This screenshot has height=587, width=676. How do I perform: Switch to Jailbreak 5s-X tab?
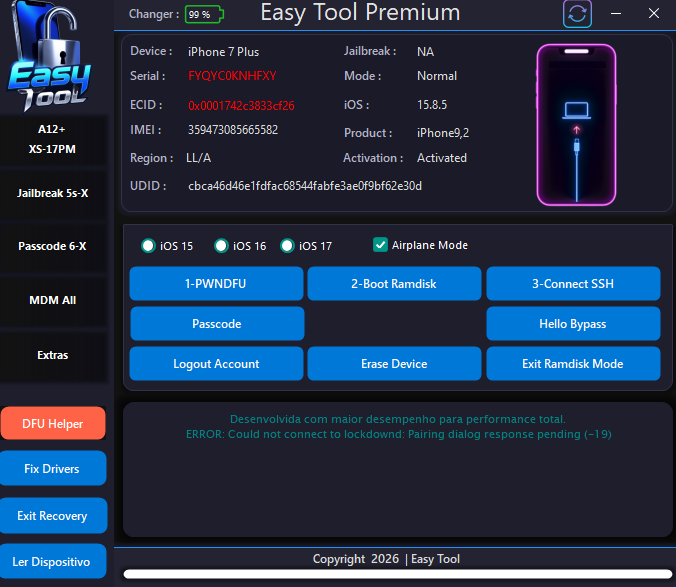click(x=53, y=192)
